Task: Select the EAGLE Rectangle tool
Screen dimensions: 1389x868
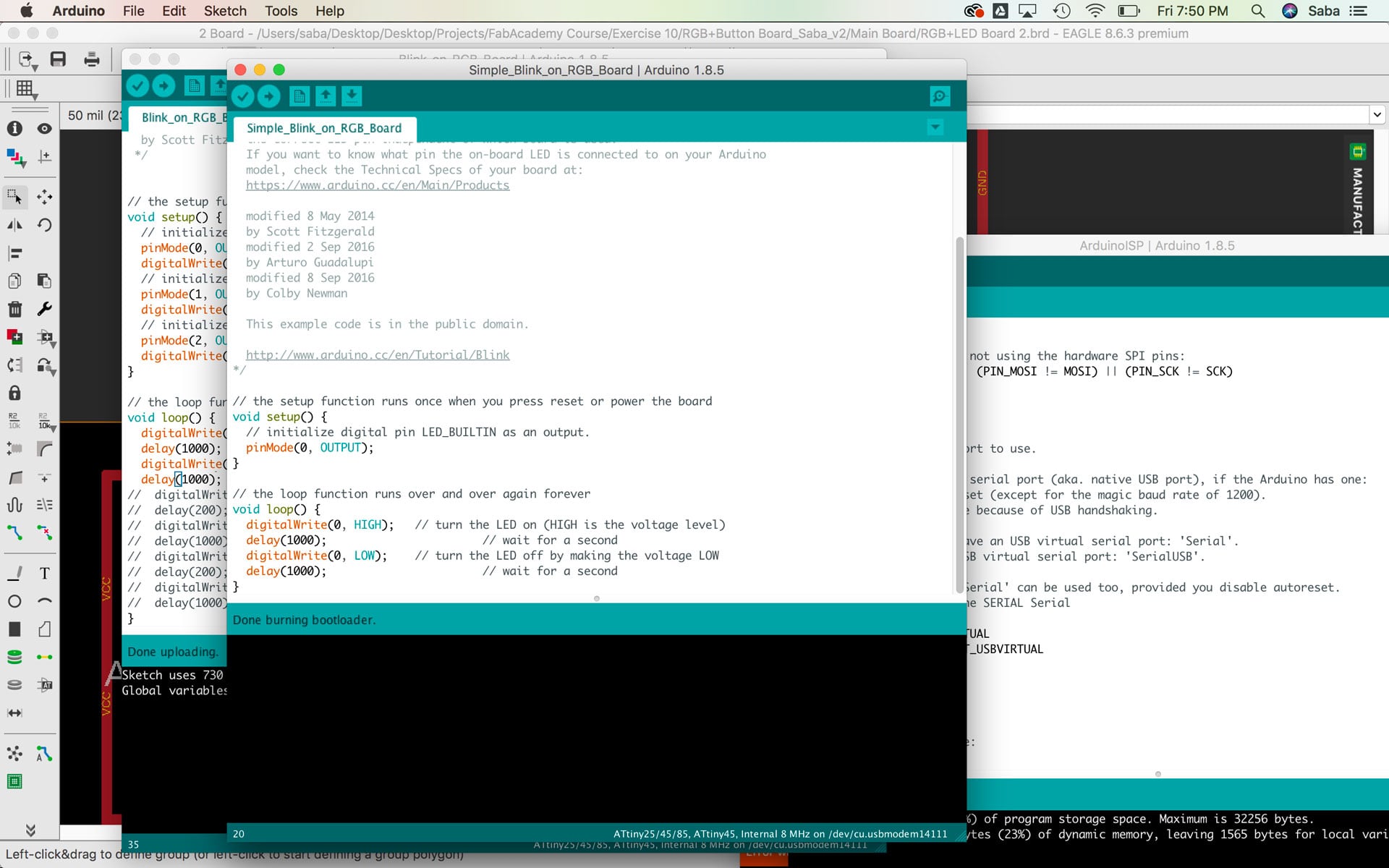Action: coord(14,629)
